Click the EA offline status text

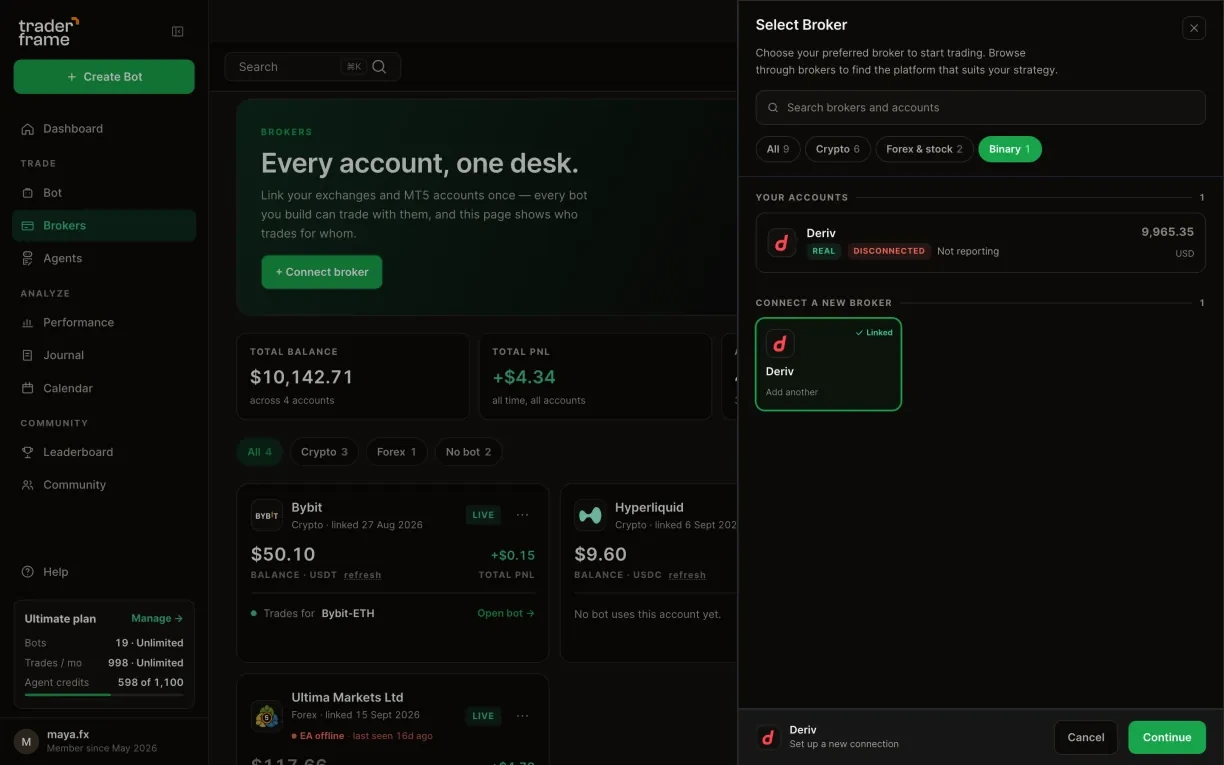[322, 736]
